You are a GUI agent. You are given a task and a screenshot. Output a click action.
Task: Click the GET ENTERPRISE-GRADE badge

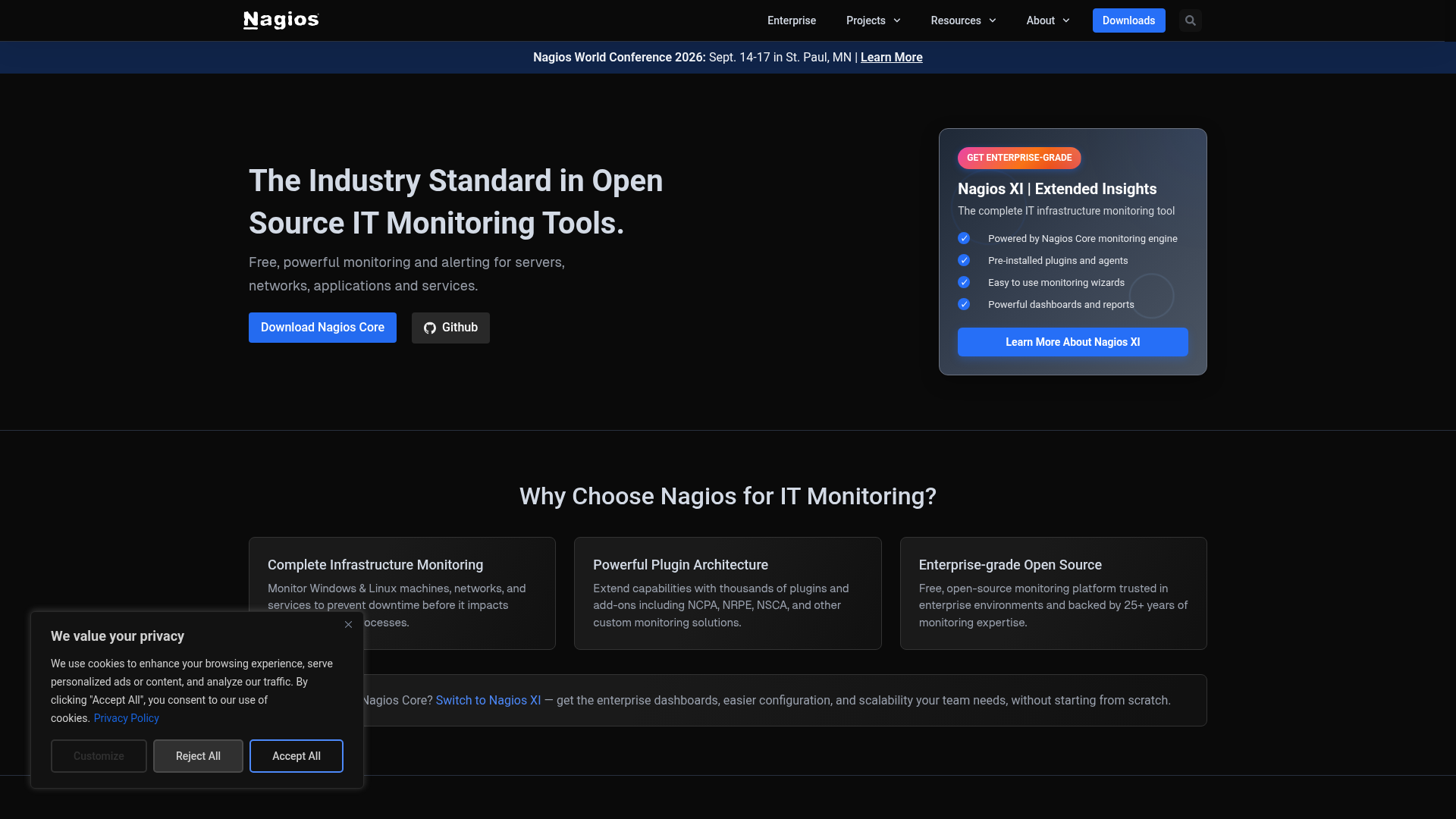click(x=1019, y=158)
